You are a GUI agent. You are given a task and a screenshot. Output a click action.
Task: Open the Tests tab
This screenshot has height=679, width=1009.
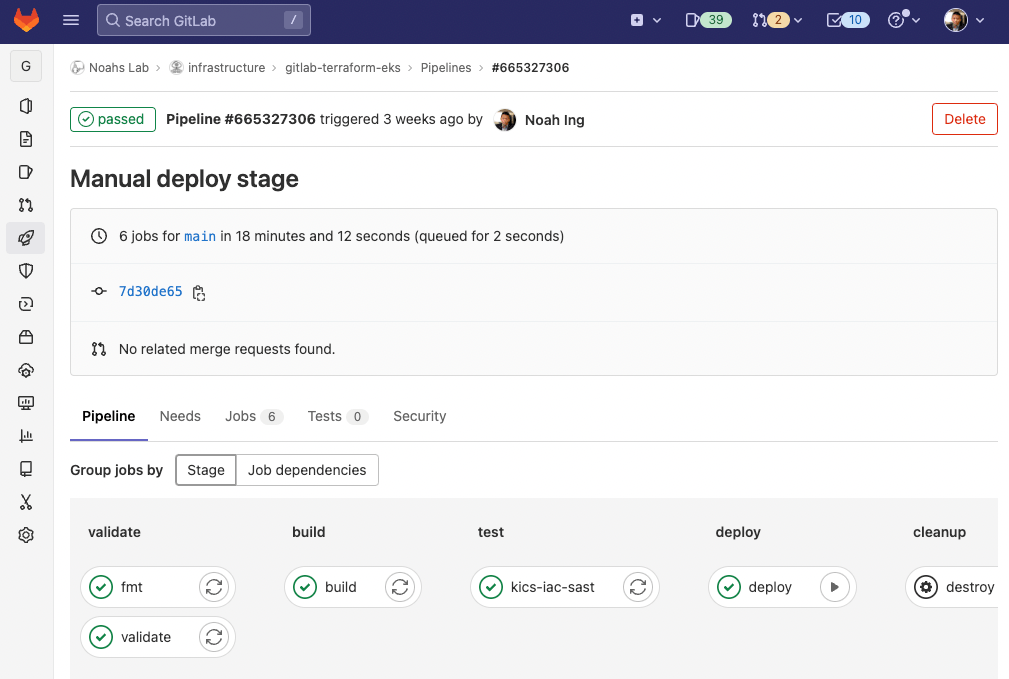coord(337,416)
